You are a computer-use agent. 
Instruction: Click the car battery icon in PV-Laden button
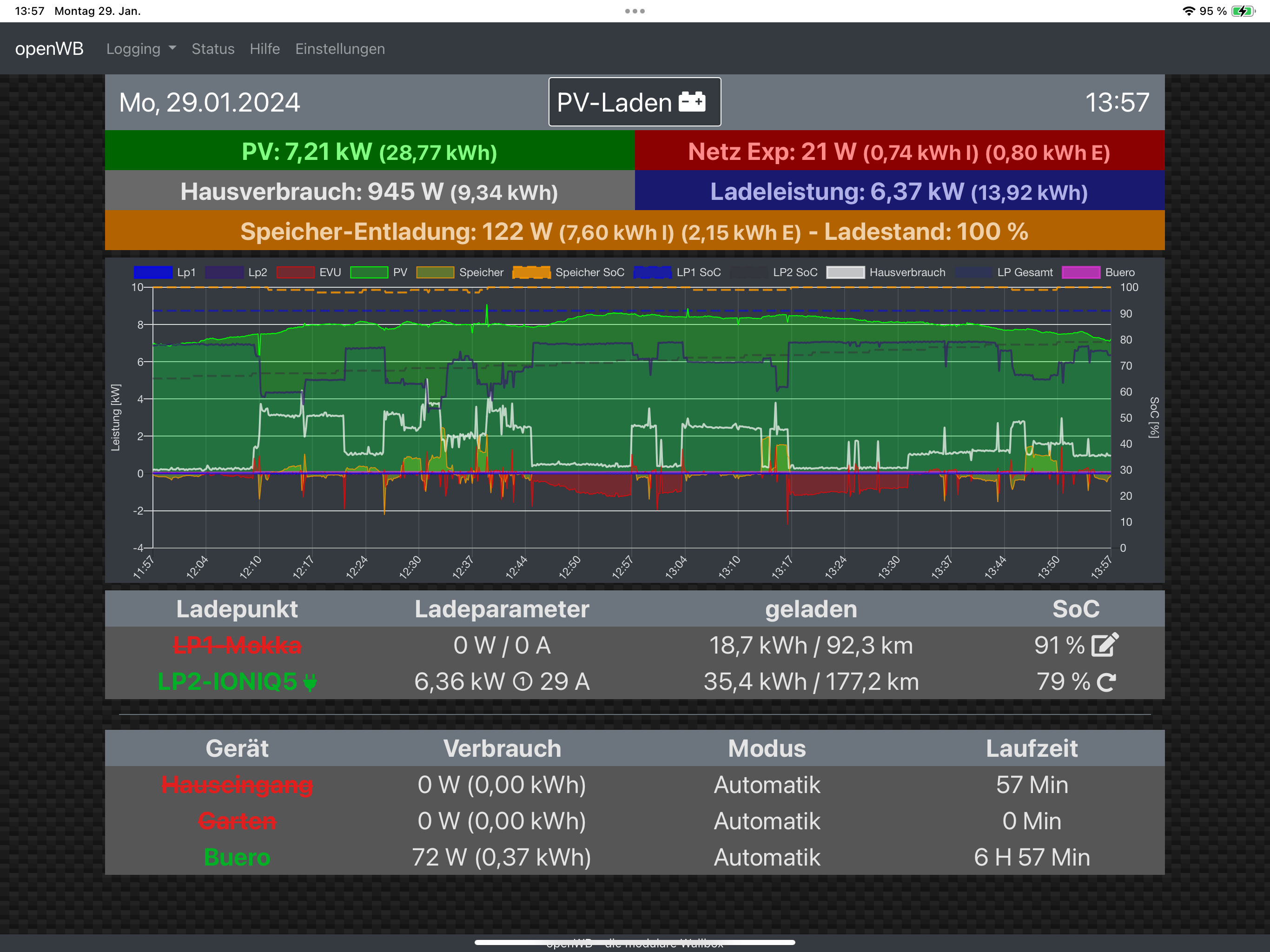coord(692,102)
